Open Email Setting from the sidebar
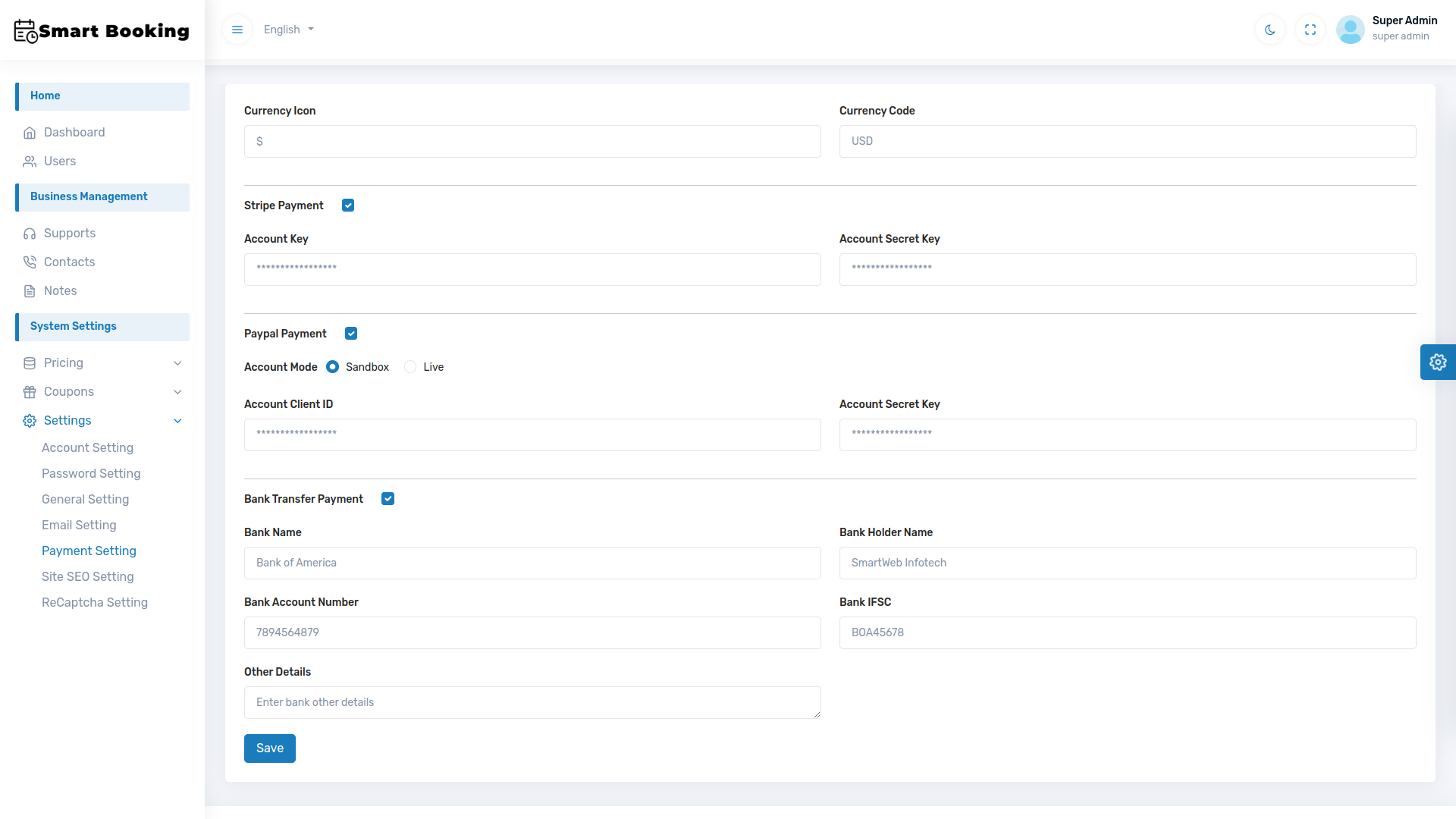Screen dimensions: 1456x819 [x=79, y=525]
